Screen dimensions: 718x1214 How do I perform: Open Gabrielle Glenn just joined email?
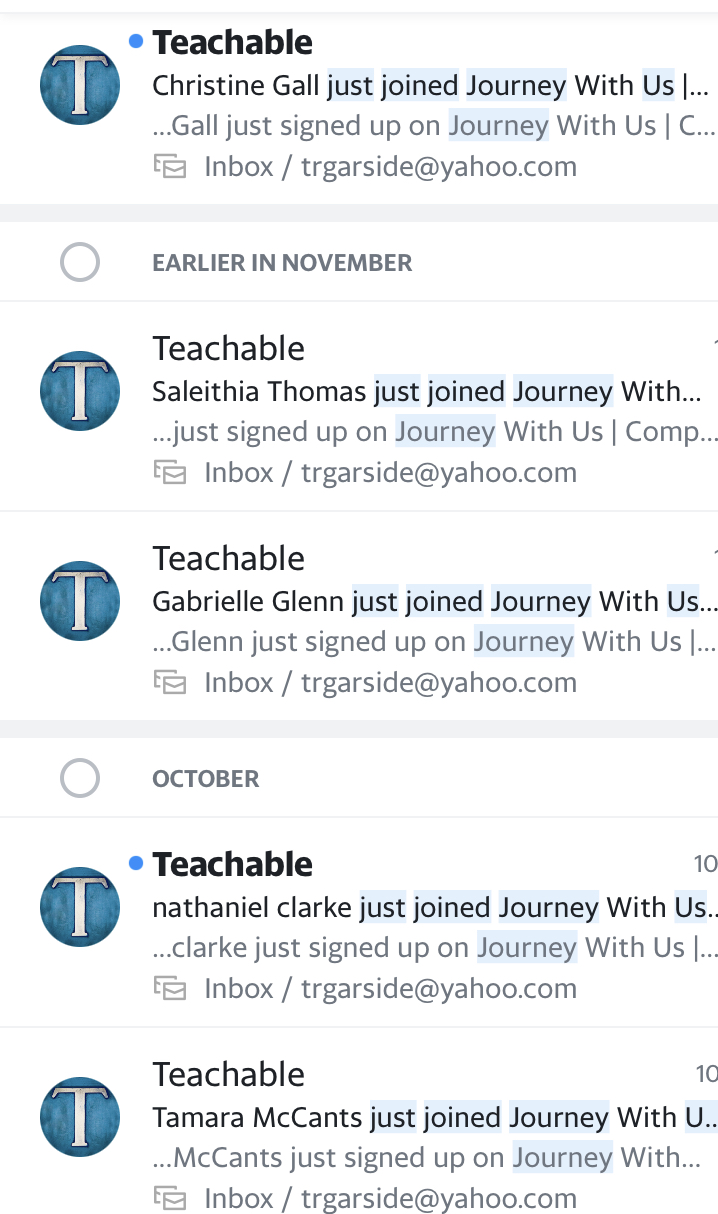(x=359, y=617)
